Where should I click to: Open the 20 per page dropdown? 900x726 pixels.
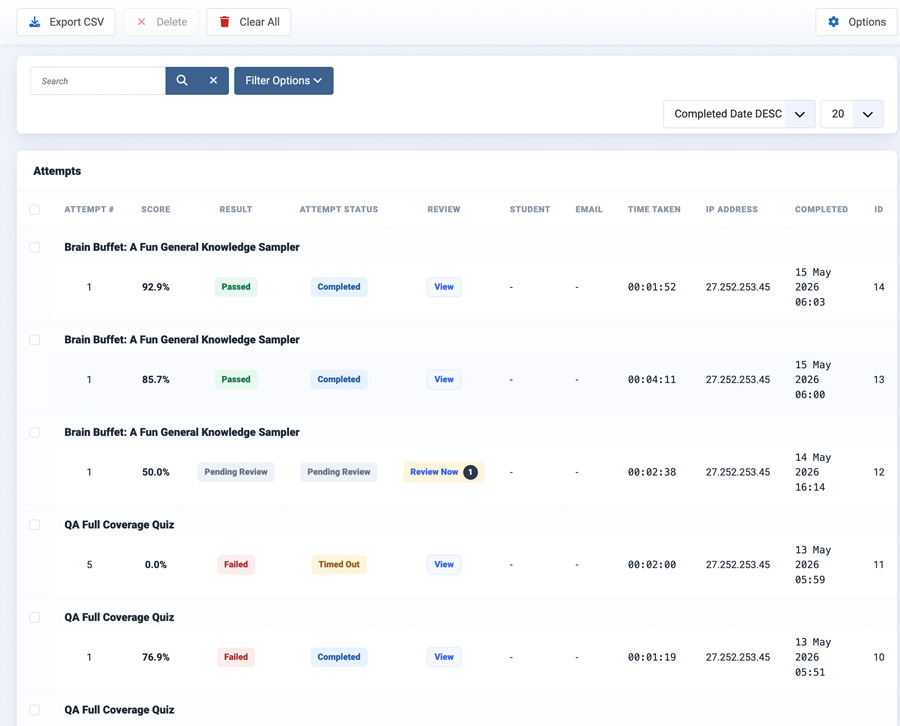[852, 114]
